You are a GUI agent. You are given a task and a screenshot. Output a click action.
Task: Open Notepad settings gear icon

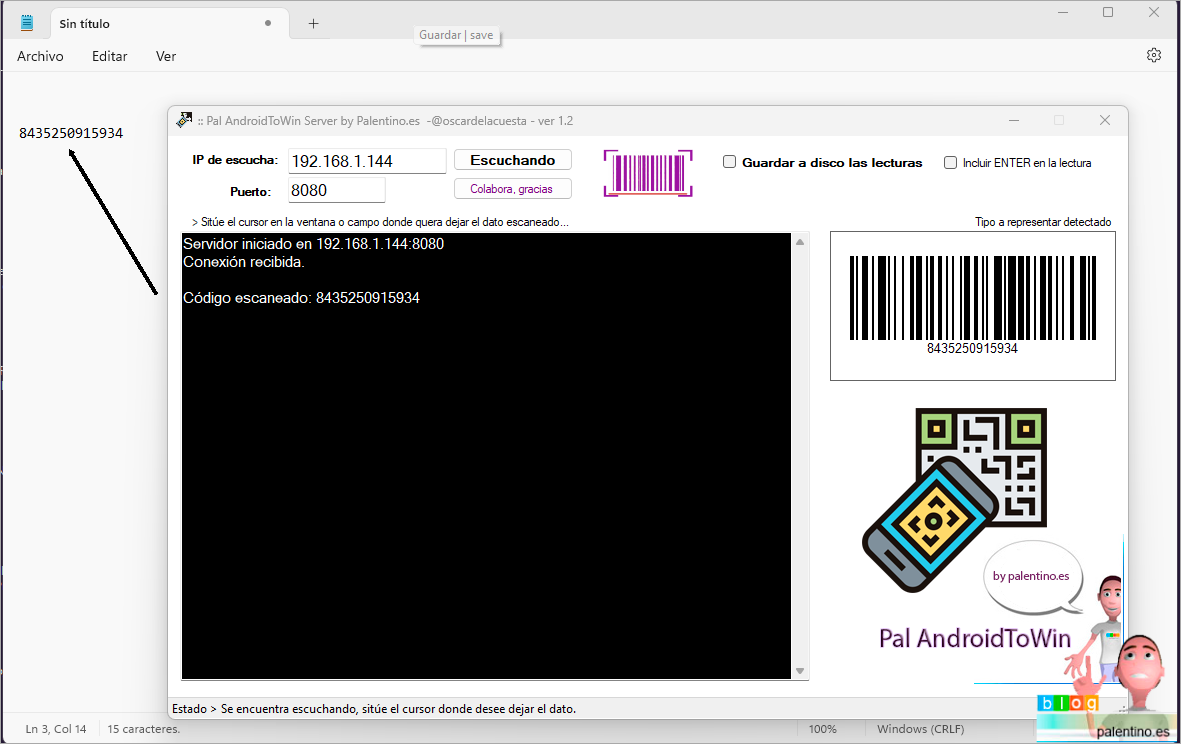tap(1153, 56)
